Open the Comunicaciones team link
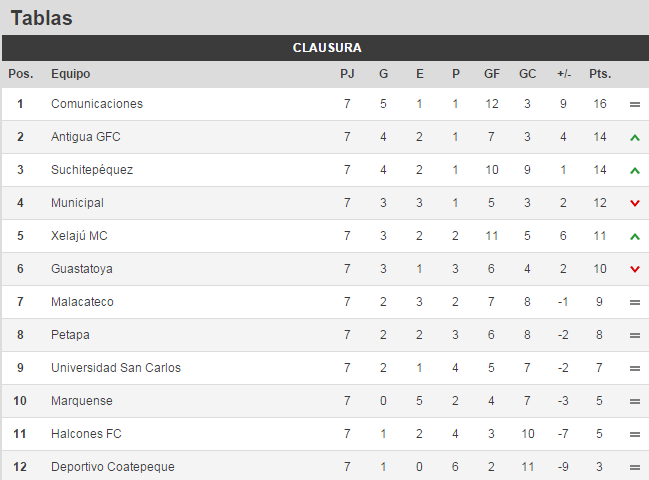This screenshot has height=480, width=649. coord(97,104)
